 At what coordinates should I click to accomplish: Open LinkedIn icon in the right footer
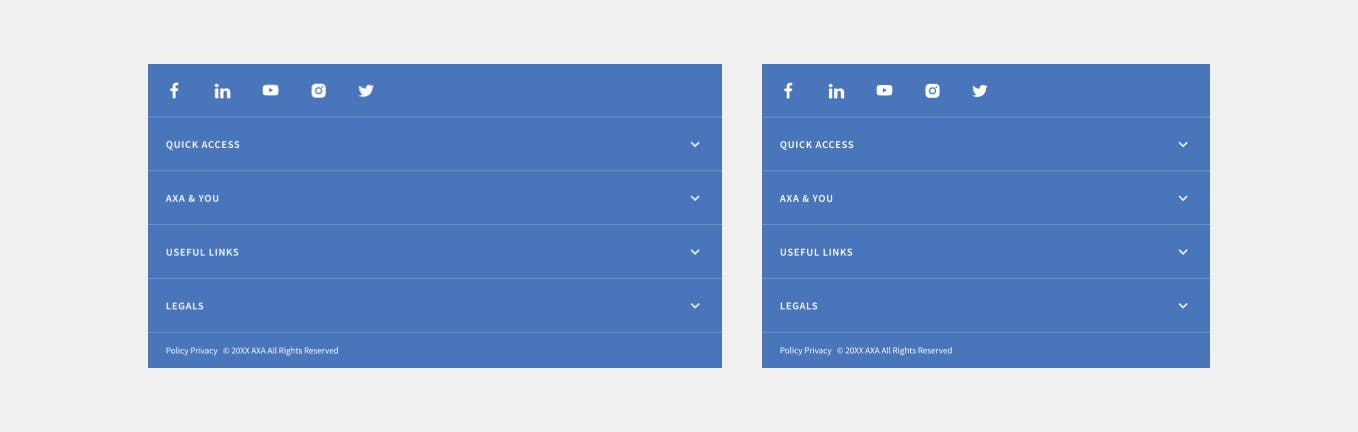point(836,91)
